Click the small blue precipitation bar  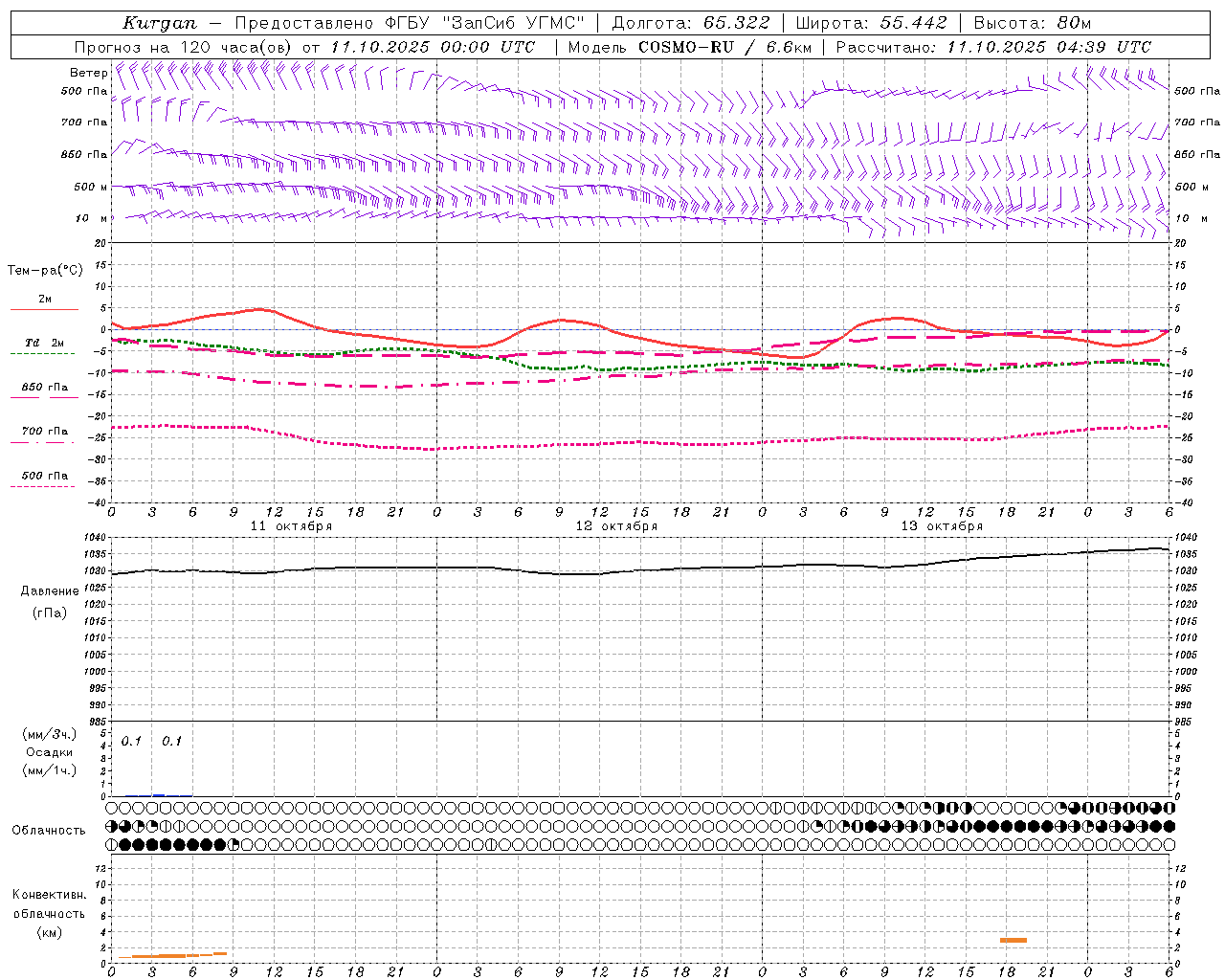coord(159,795)
